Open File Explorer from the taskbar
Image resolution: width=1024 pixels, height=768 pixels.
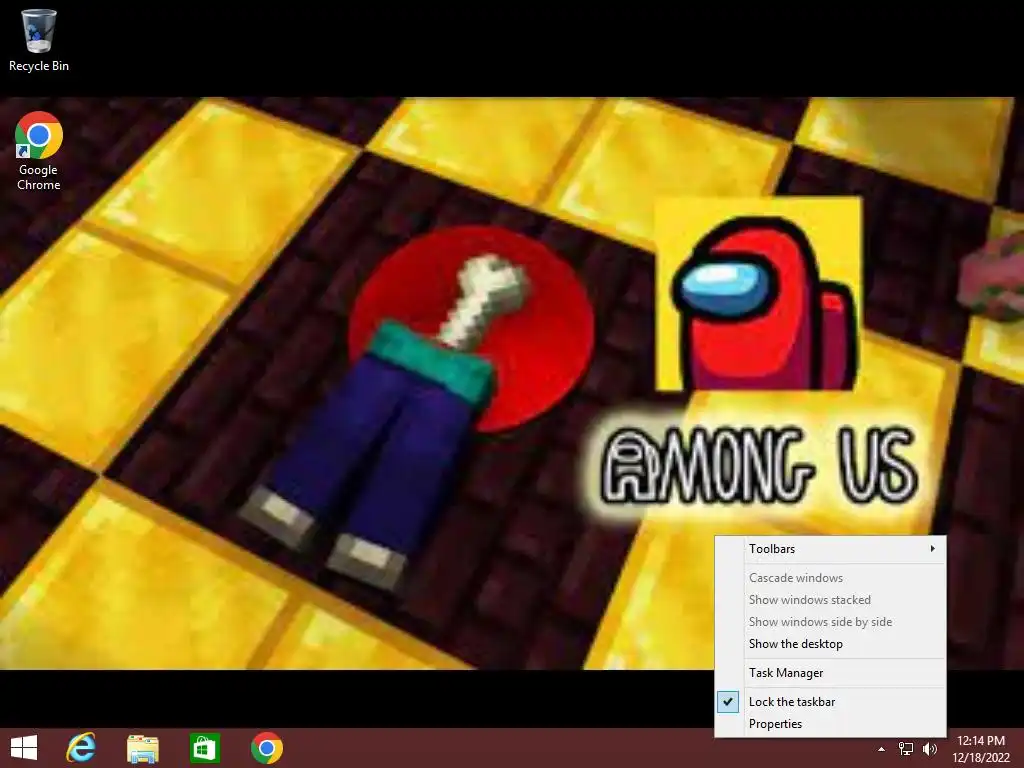pyautogui.click(x=142, y=748)
